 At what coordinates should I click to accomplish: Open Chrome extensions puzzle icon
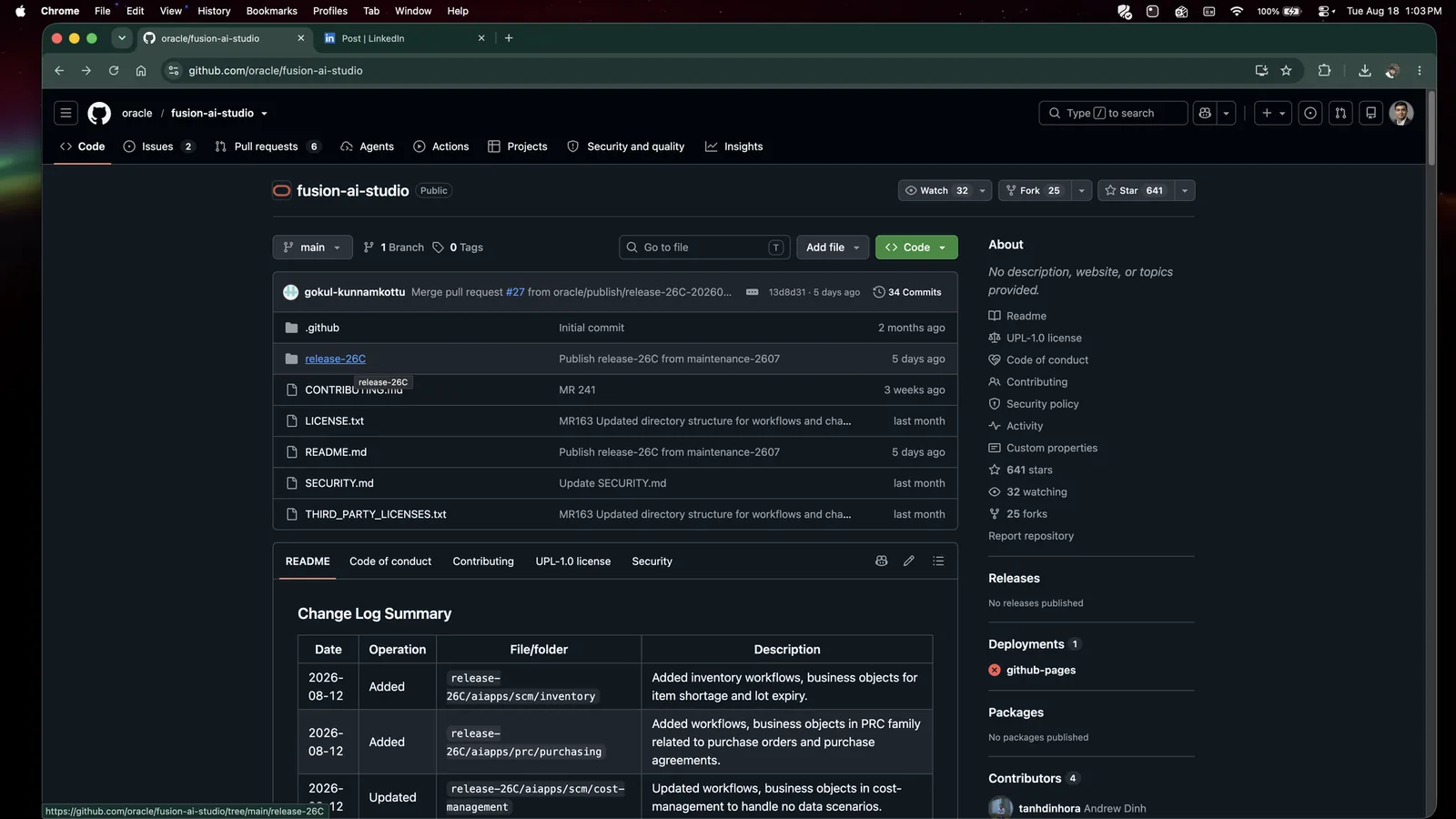1324,70
